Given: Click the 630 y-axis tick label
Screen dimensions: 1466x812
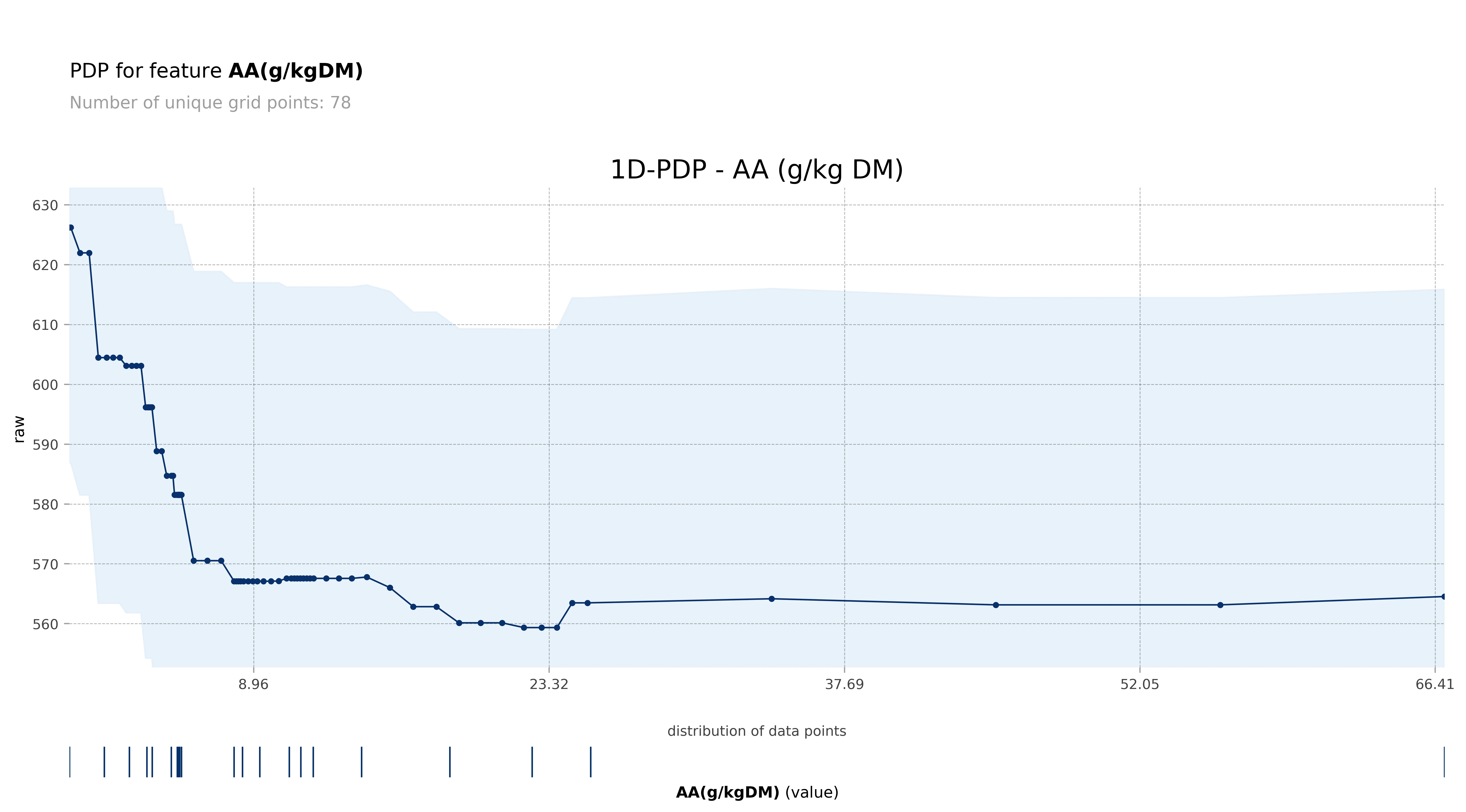Looking at the screenshot, I should coord(45,205).
